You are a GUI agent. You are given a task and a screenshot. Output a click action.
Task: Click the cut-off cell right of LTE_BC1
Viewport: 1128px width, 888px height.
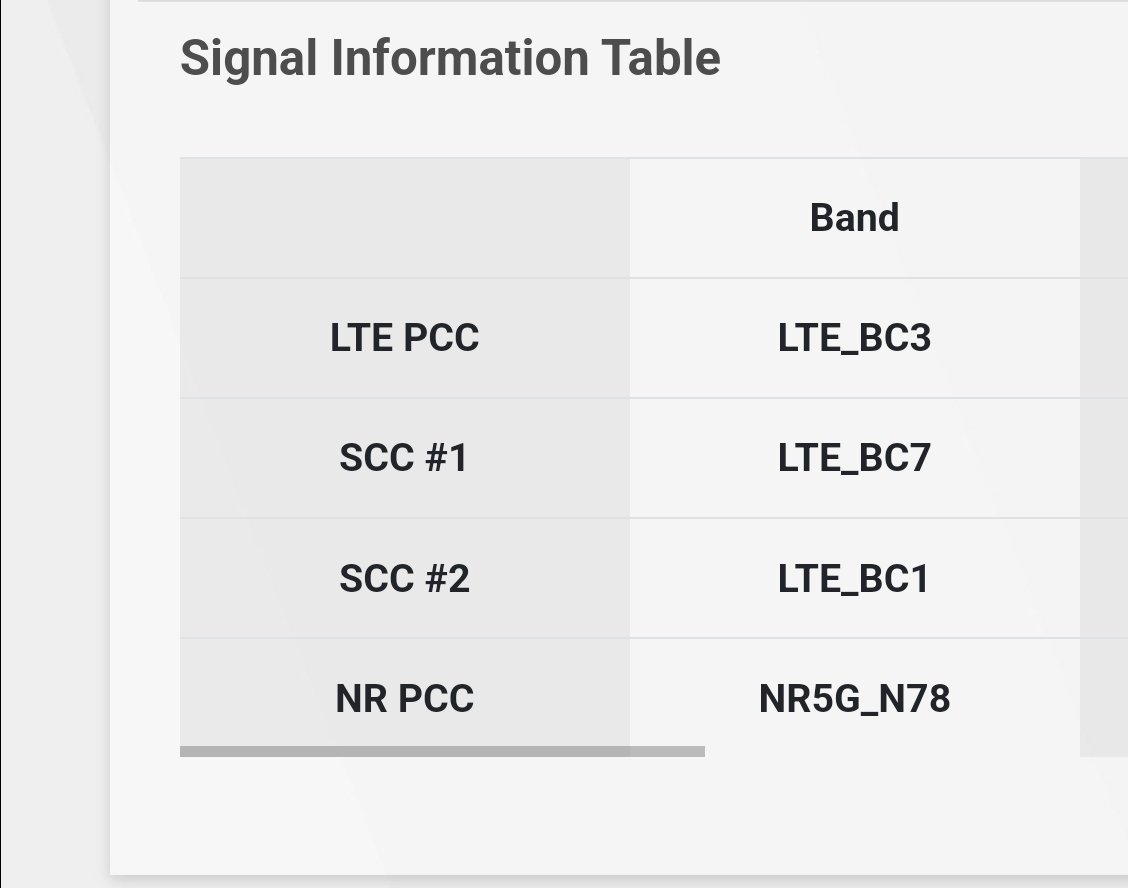[1104, 578]
